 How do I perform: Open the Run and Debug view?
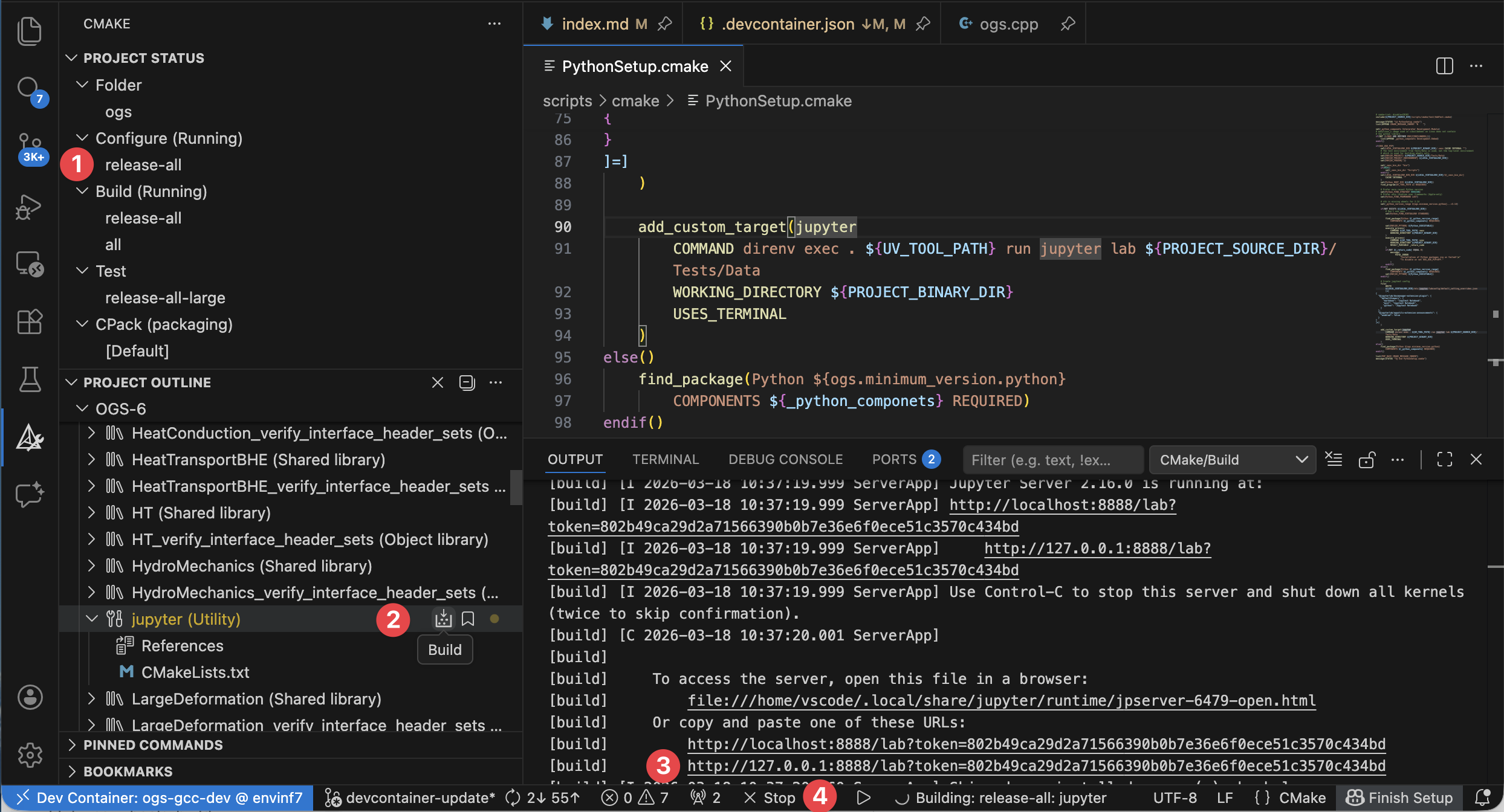tap(29, 207)
